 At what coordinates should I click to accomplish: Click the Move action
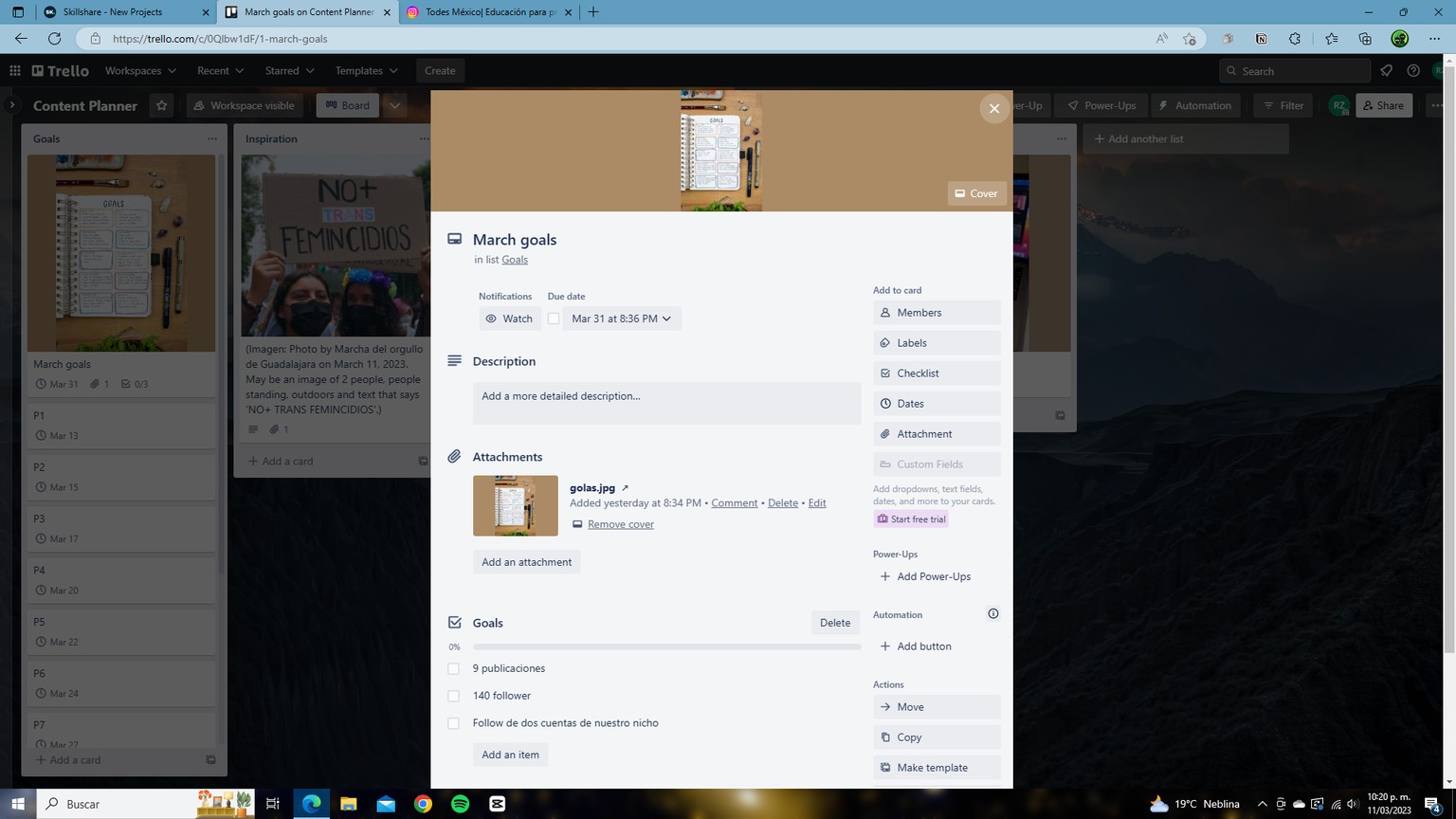coord(937,707)
